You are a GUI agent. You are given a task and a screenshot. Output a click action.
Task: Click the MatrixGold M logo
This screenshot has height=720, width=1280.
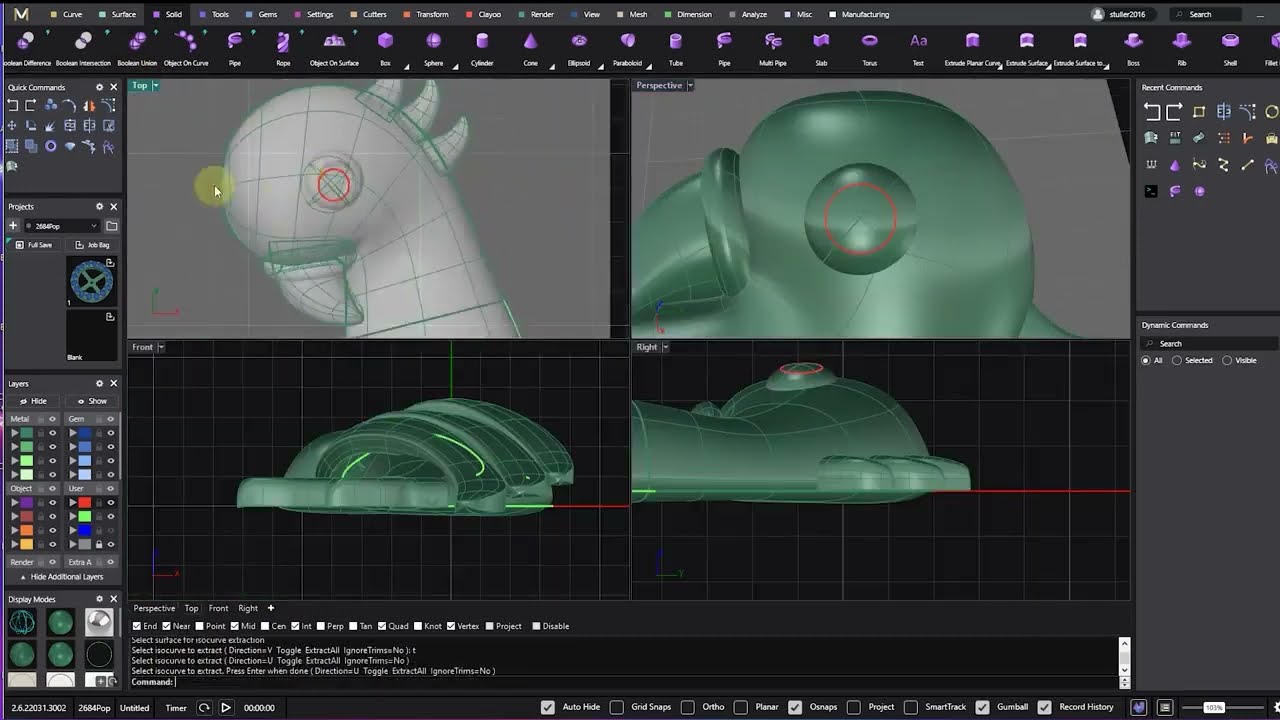pos(20,14)
